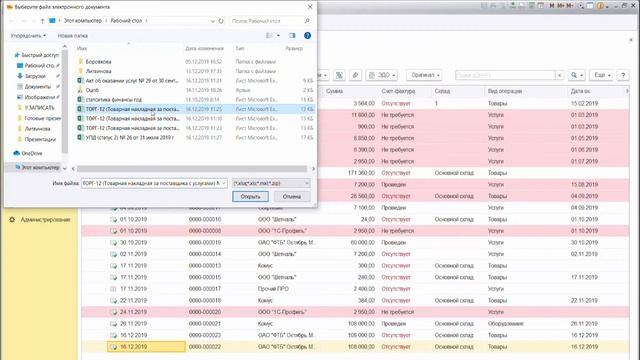The image size is (640, 360).
Task: Open the search magnifier dropdown in 1C toolbar
Action: tap(577, 75)
